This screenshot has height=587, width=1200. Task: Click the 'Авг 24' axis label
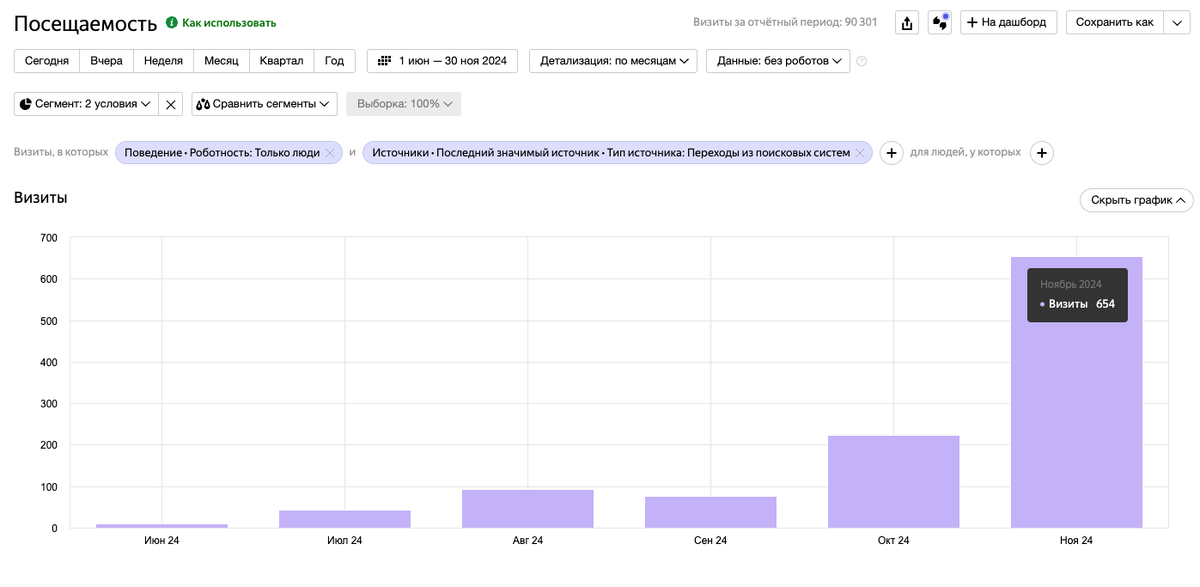tap(528, 540)
